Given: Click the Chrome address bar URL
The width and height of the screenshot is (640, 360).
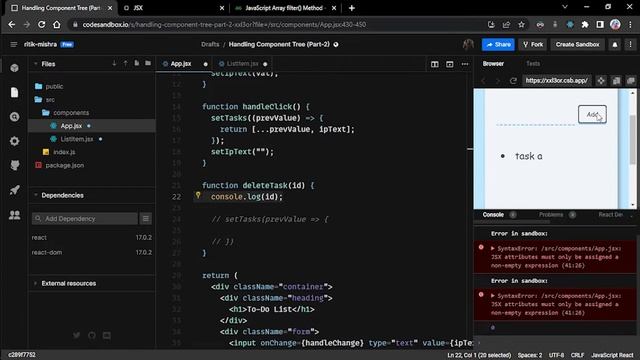Looking at the screenshot, I should (x=224, y=24).
